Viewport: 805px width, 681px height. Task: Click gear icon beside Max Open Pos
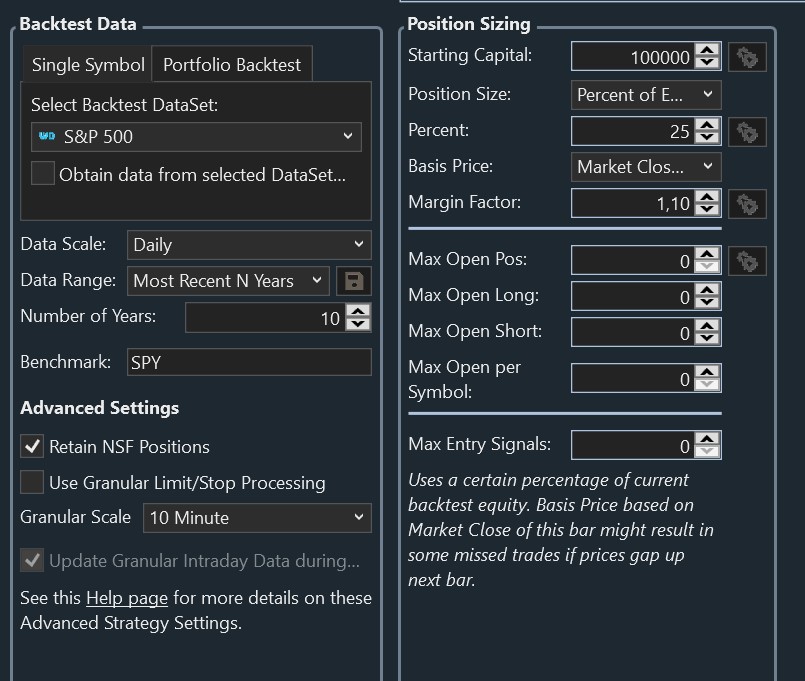click(x=746, y=260)
